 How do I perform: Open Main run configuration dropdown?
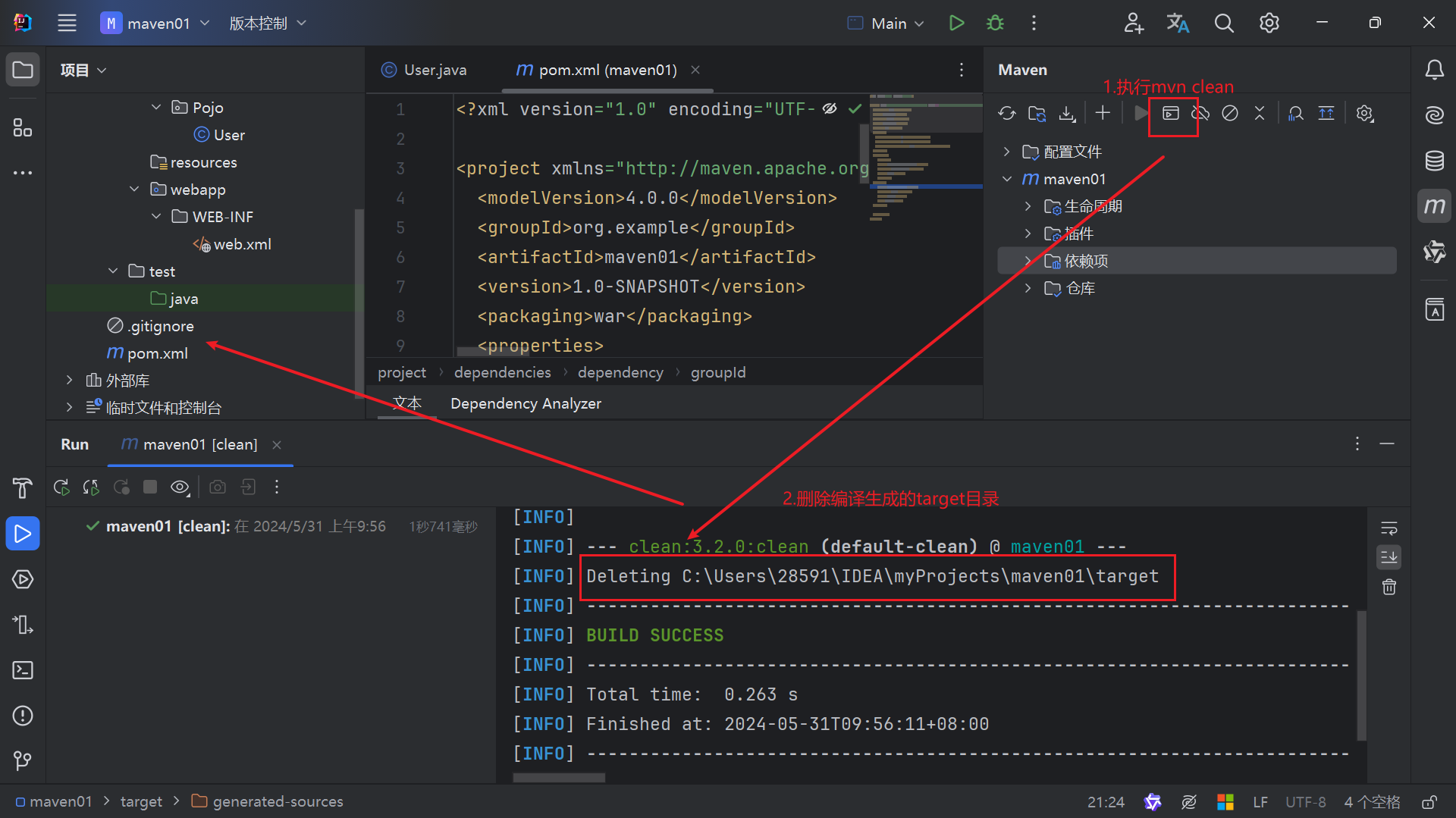886,23
